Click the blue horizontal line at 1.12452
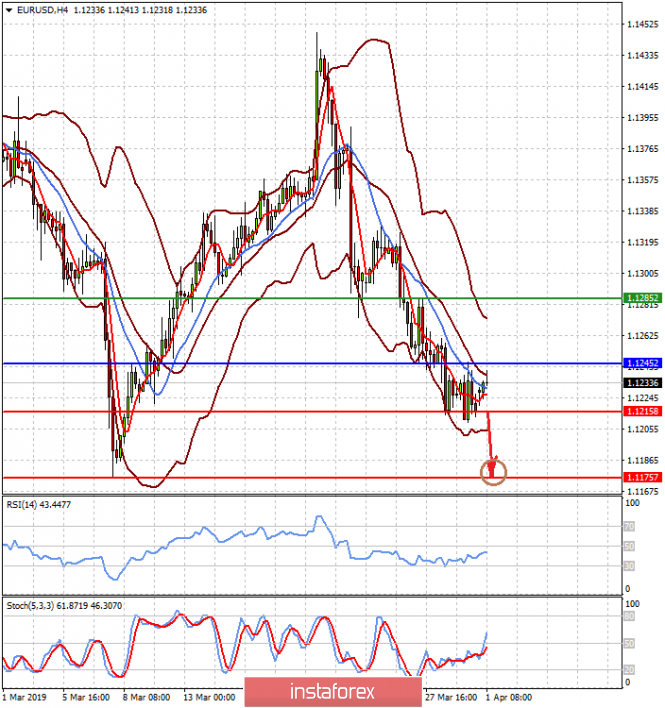The image size is (665, 708). click(312, 363)
